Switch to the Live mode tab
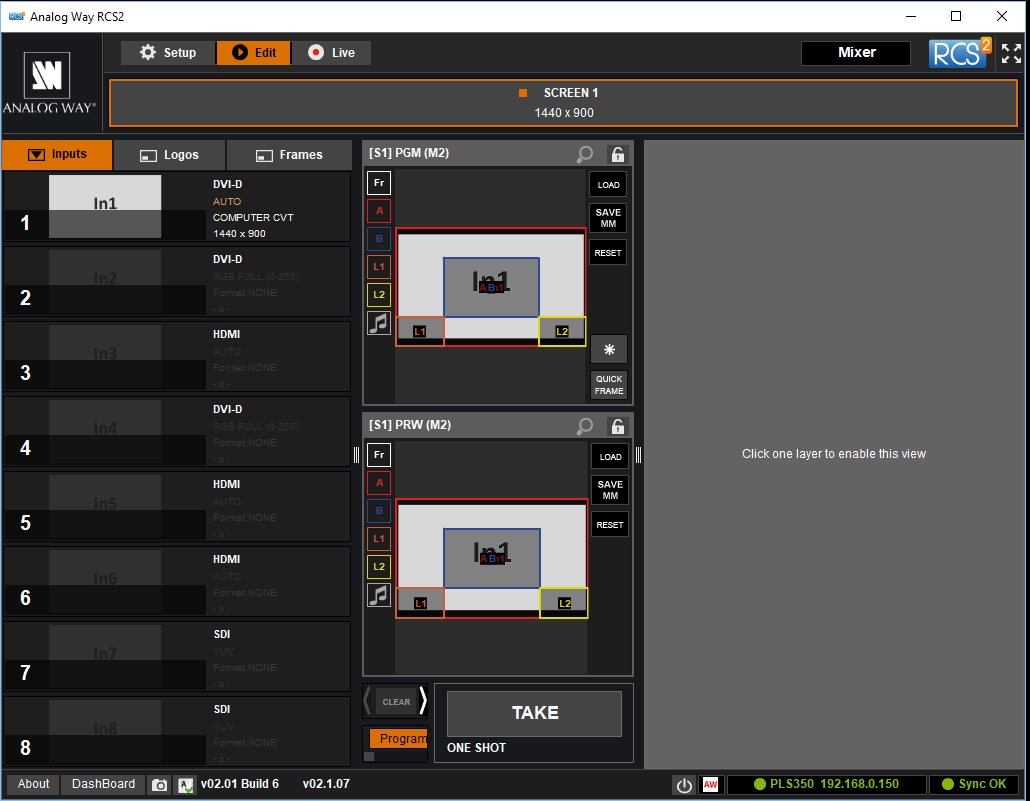The image size is (1030, 801). click(x=332, y=53)
